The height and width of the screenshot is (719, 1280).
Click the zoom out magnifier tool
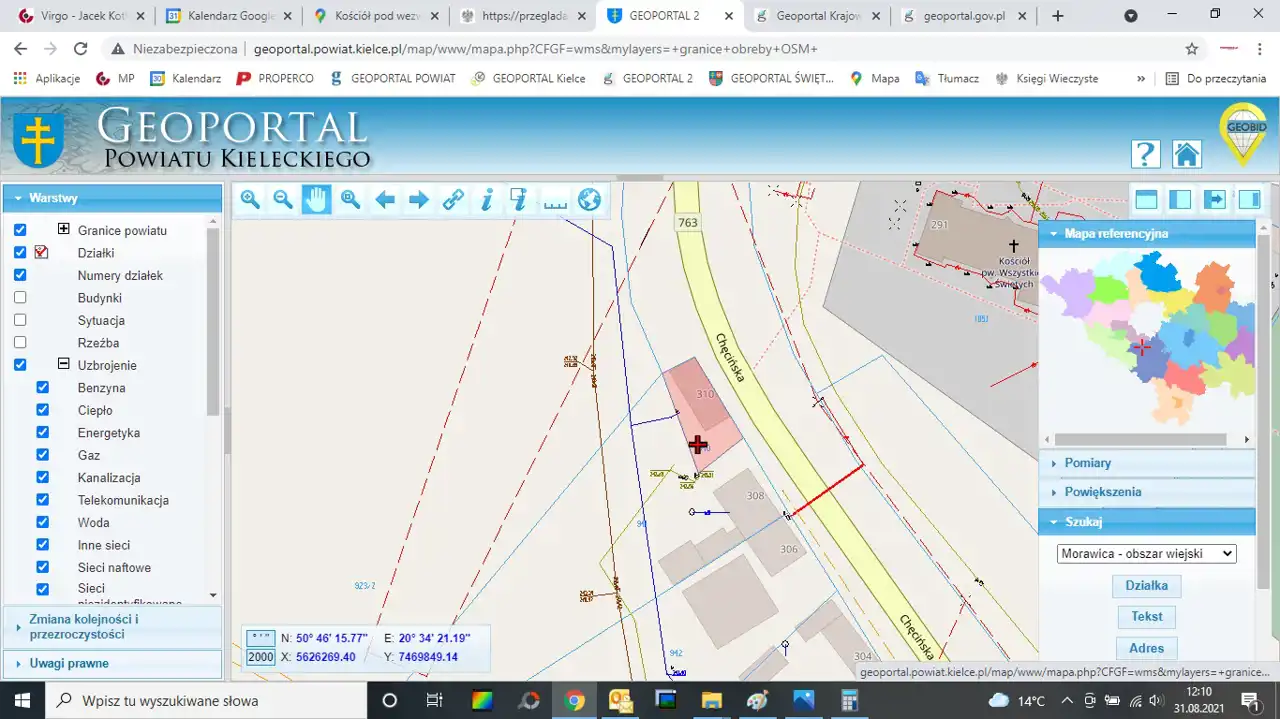pyautogui.click(x=283, y=200)
